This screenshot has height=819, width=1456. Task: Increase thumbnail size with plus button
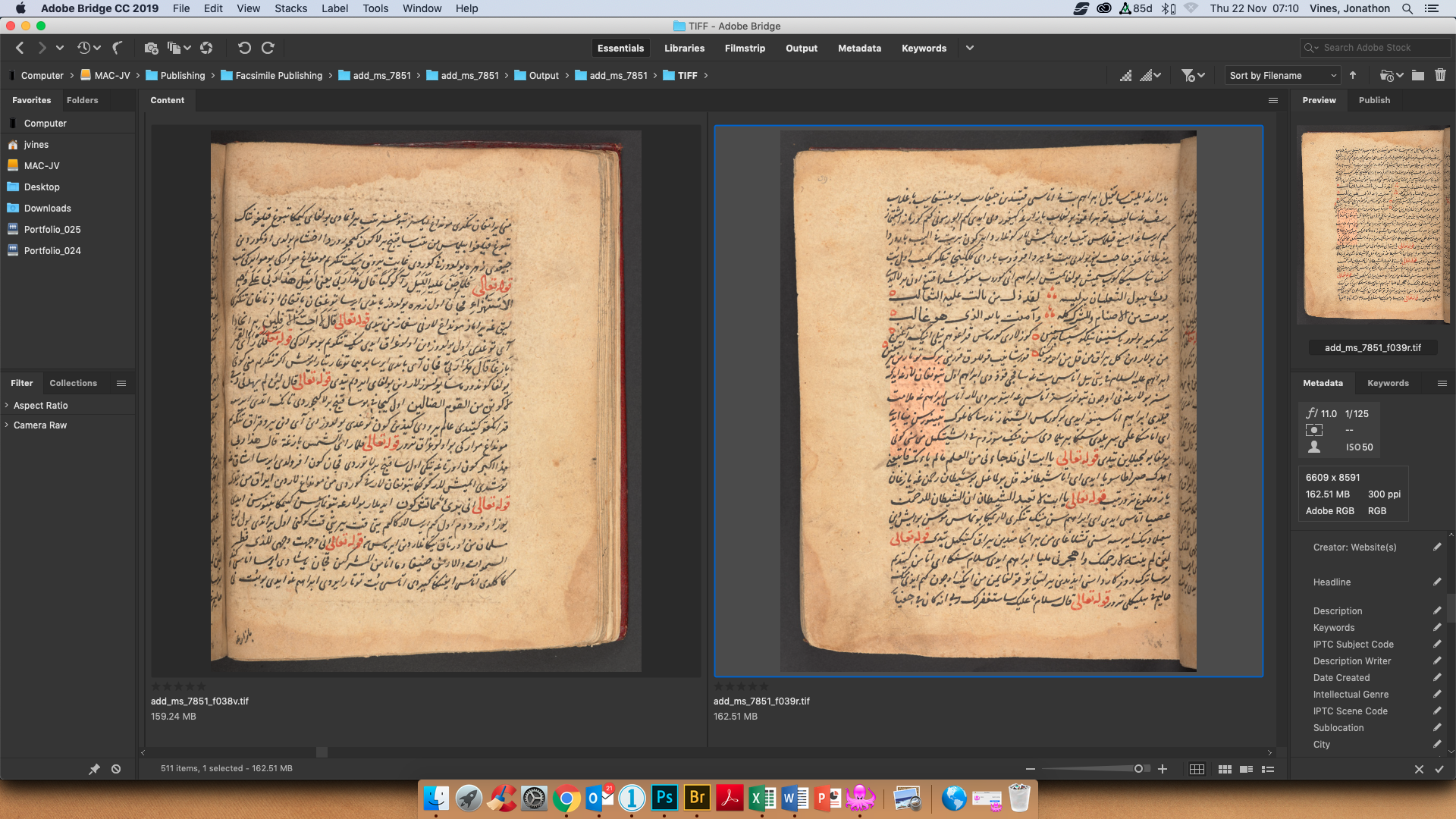[x=1163, y=769]
